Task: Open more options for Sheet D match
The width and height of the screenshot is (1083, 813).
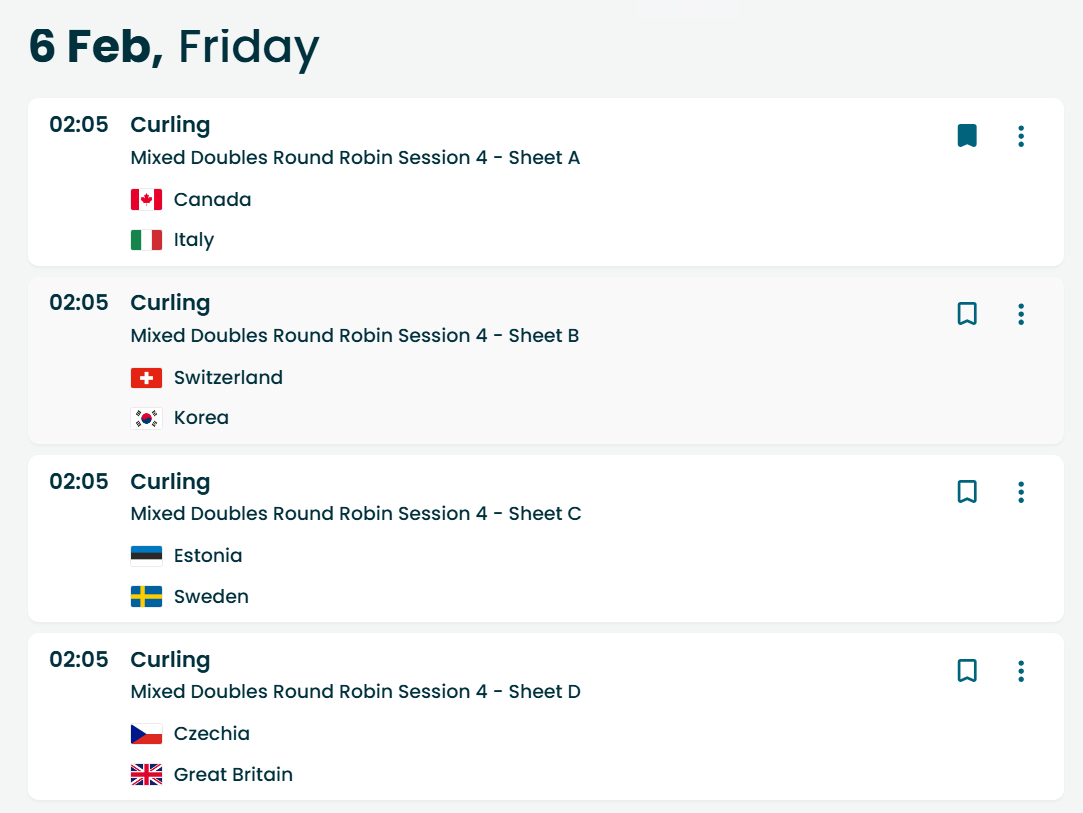Action: (1020, 670)
